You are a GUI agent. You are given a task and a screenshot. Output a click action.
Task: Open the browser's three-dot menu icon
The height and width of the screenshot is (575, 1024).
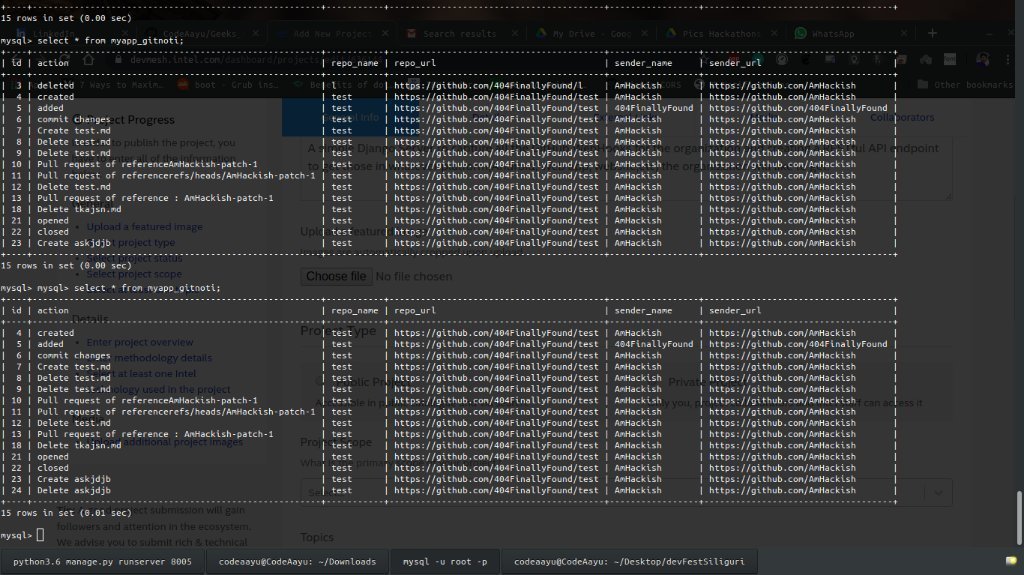(1008, 59)
